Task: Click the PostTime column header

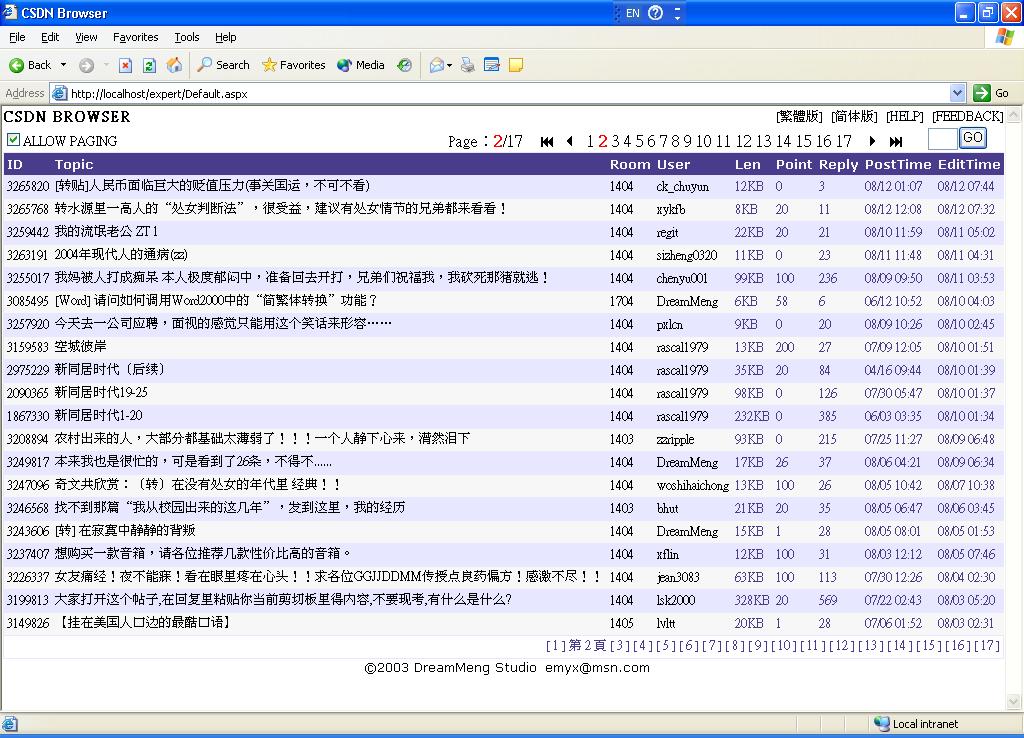Action: 898,165
